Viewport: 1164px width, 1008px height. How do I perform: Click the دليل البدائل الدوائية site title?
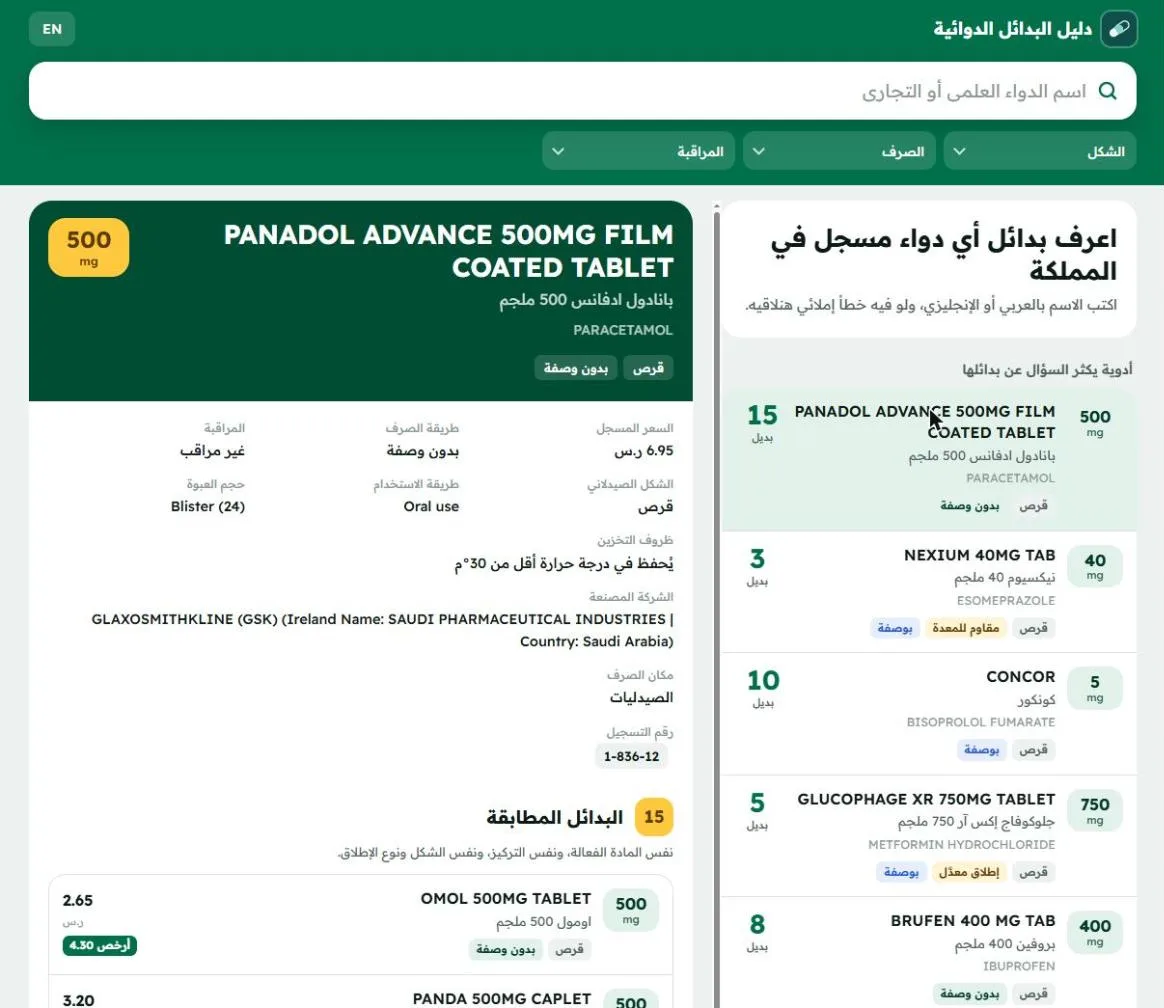click(1013, 29)
